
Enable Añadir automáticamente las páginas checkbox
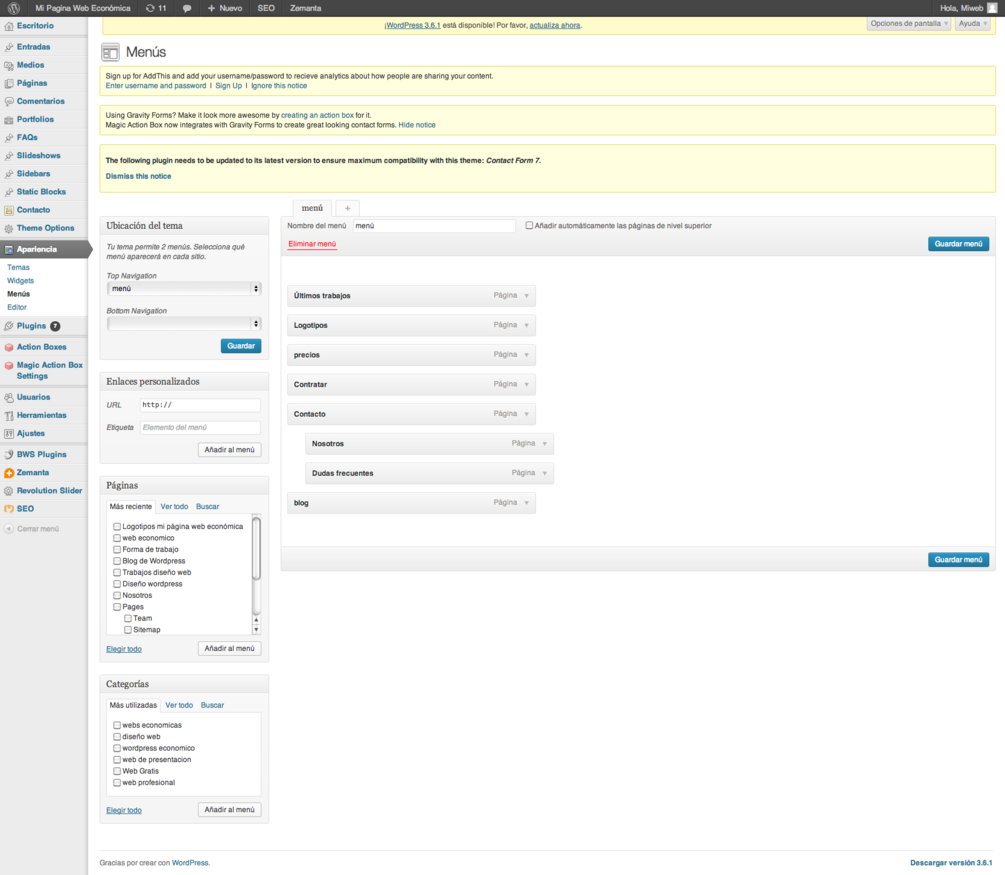(529, 226)
